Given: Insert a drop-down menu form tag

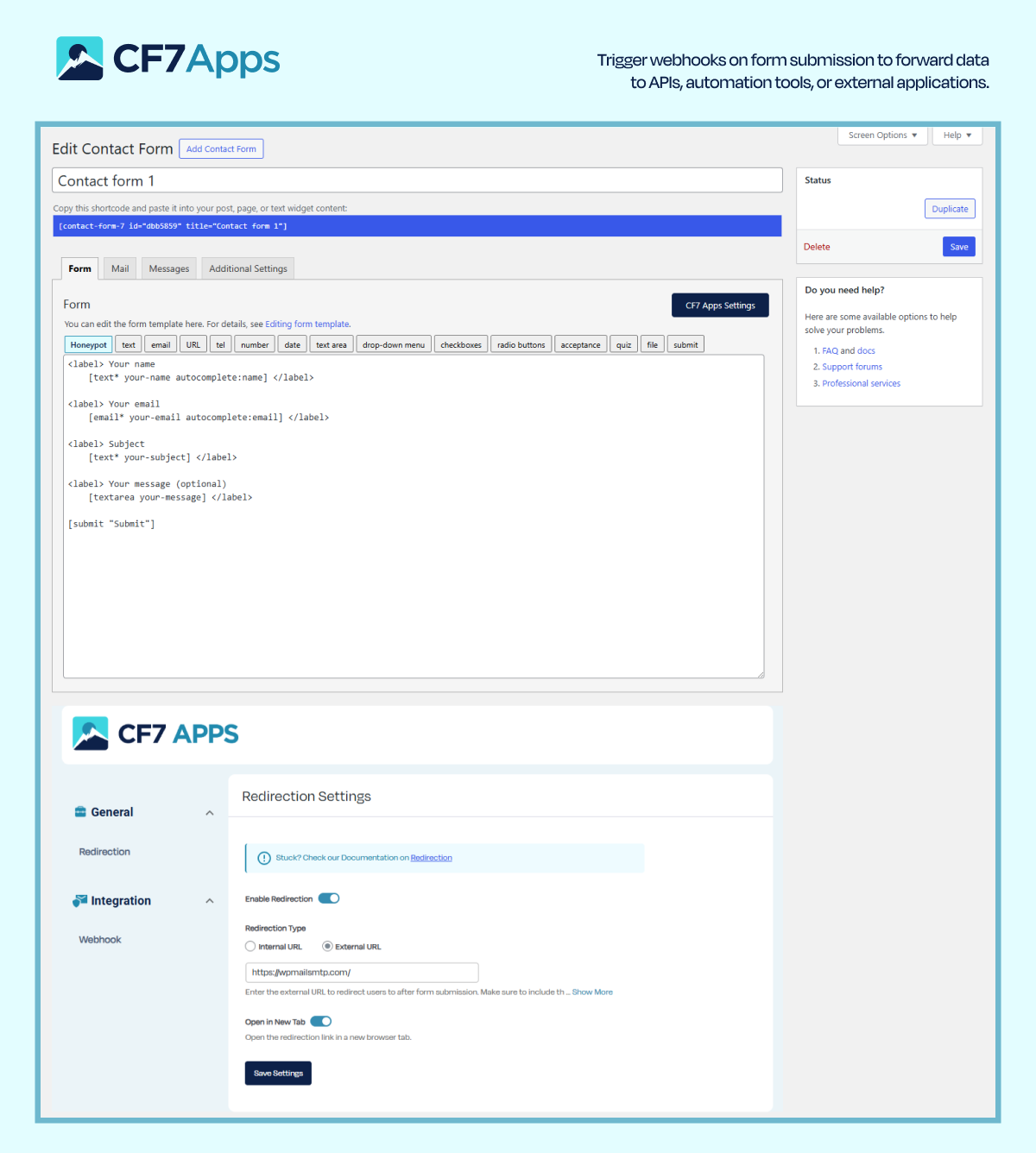Looking at the screenshot, I should click(393, 343).
